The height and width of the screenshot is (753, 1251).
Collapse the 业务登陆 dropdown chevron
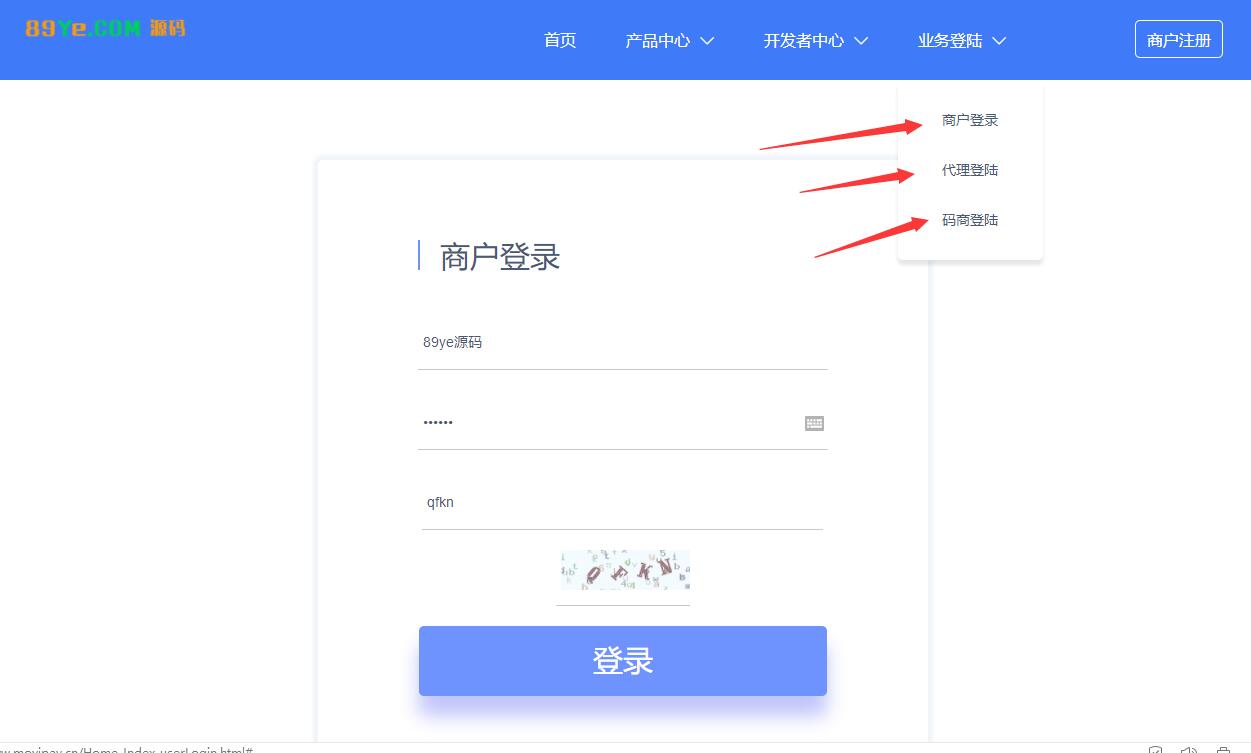coord(999,41)
